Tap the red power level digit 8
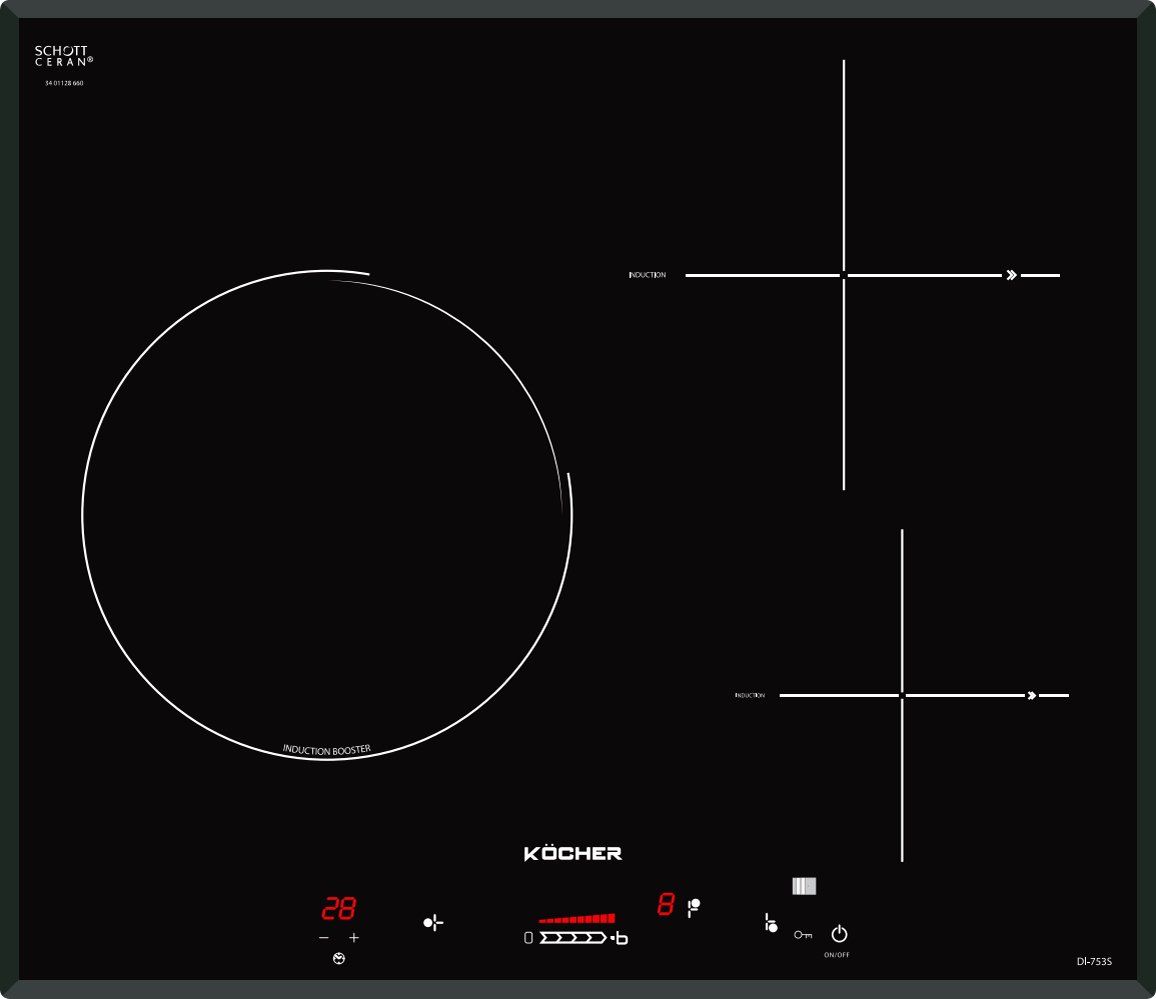The width and height of the screenshot is (1156, 999). coord(665,906)
